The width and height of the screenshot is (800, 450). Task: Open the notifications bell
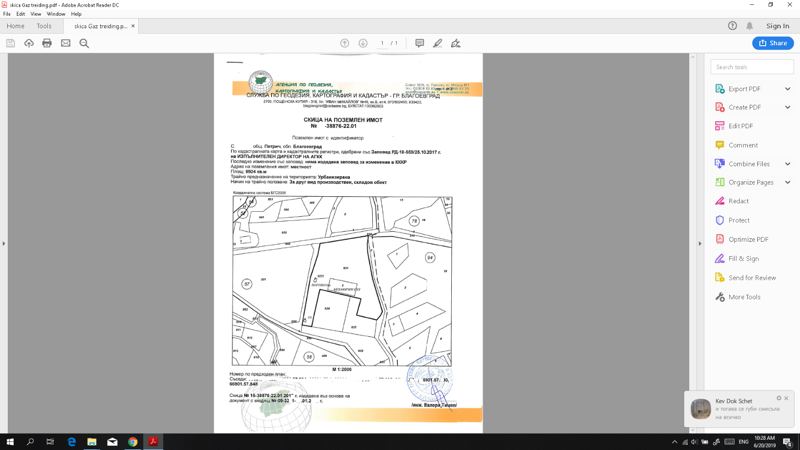click(x=750, y=26)
